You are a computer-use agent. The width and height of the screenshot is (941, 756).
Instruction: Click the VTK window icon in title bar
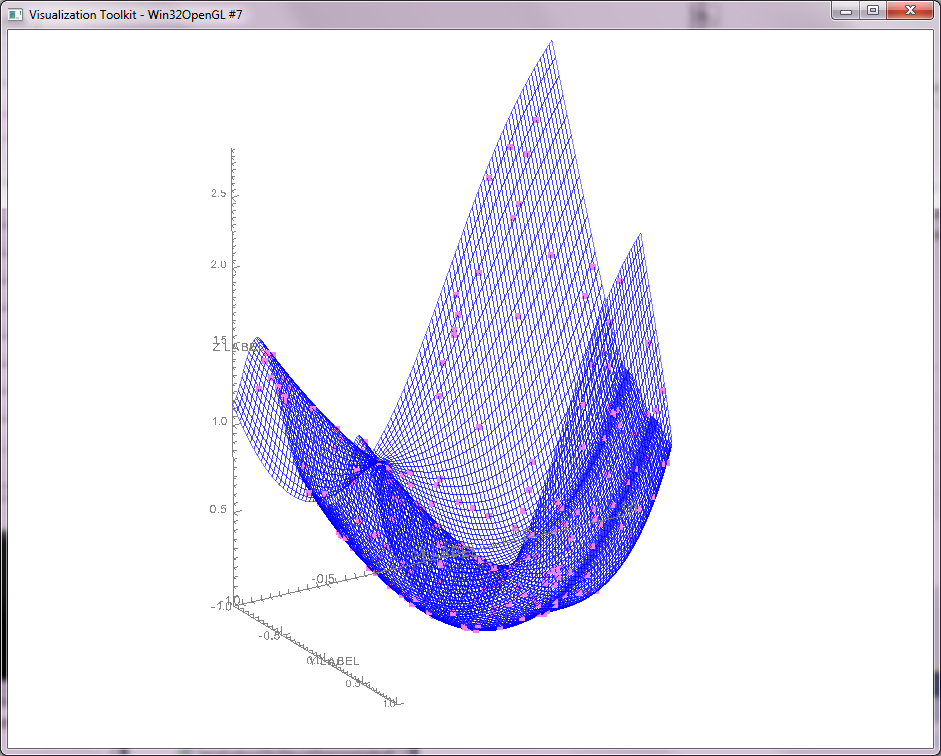point(15,15)
